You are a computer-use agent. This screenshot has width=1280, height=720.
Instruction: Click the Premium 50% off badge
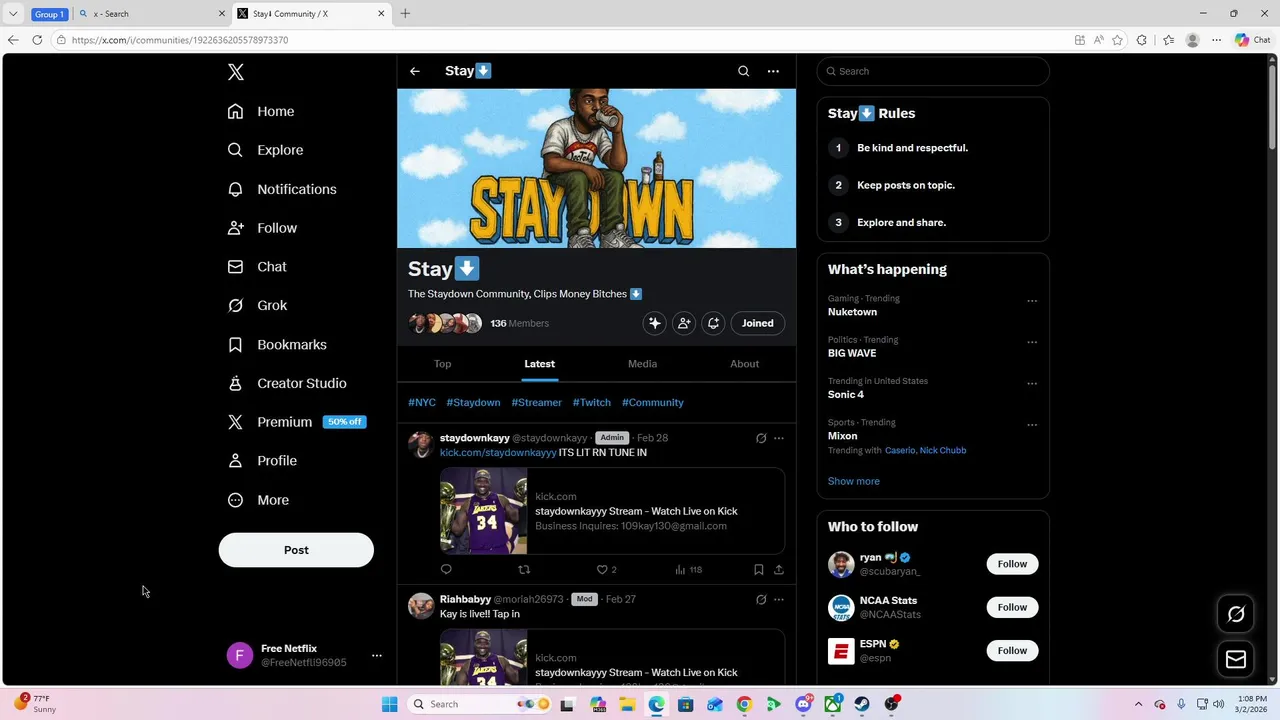[x=345, y=422]
